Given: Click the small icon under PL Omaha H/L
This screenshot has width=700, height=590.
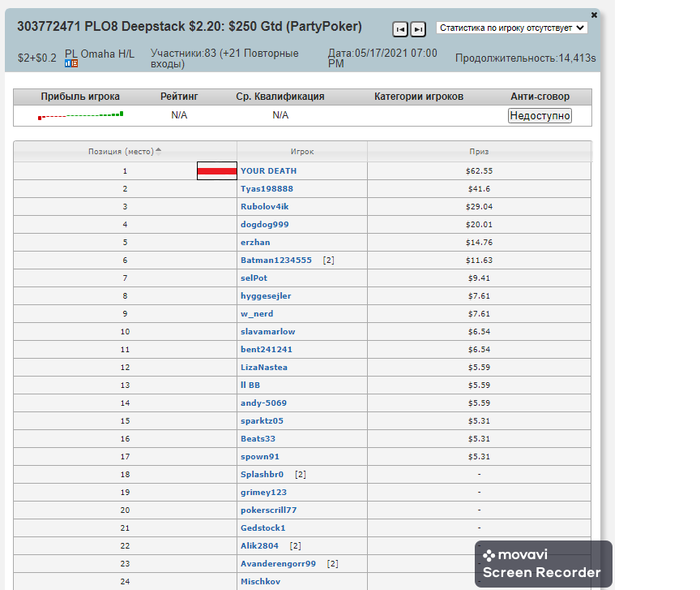Looking at the screenshot, I should click(71, 63).
